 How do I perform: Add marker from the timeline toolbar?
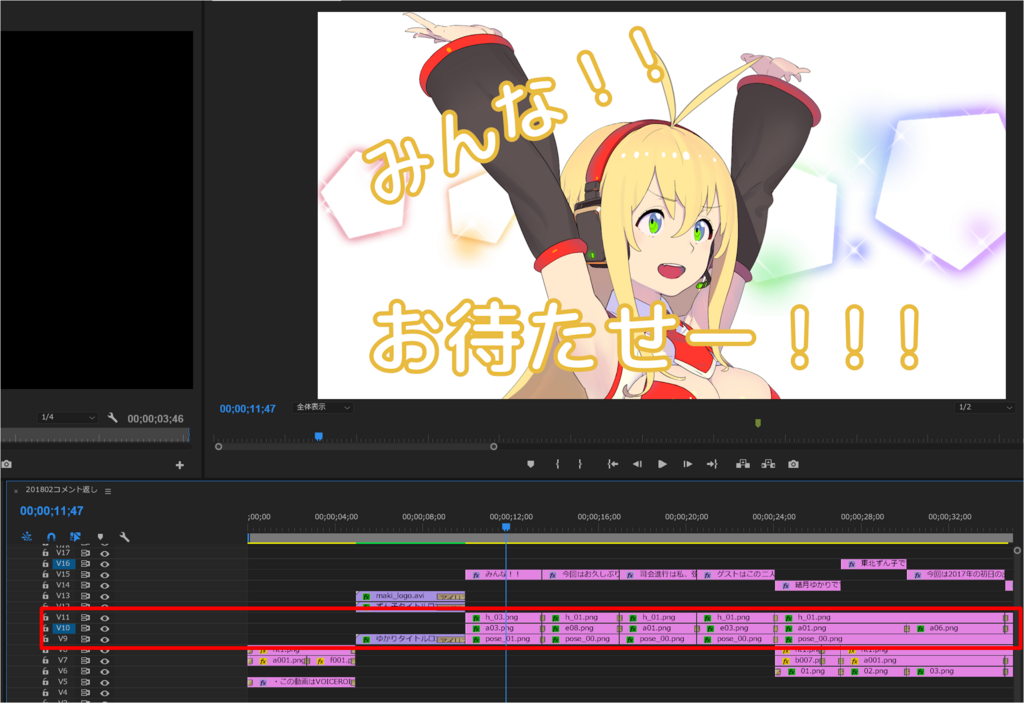click(100, 536)
